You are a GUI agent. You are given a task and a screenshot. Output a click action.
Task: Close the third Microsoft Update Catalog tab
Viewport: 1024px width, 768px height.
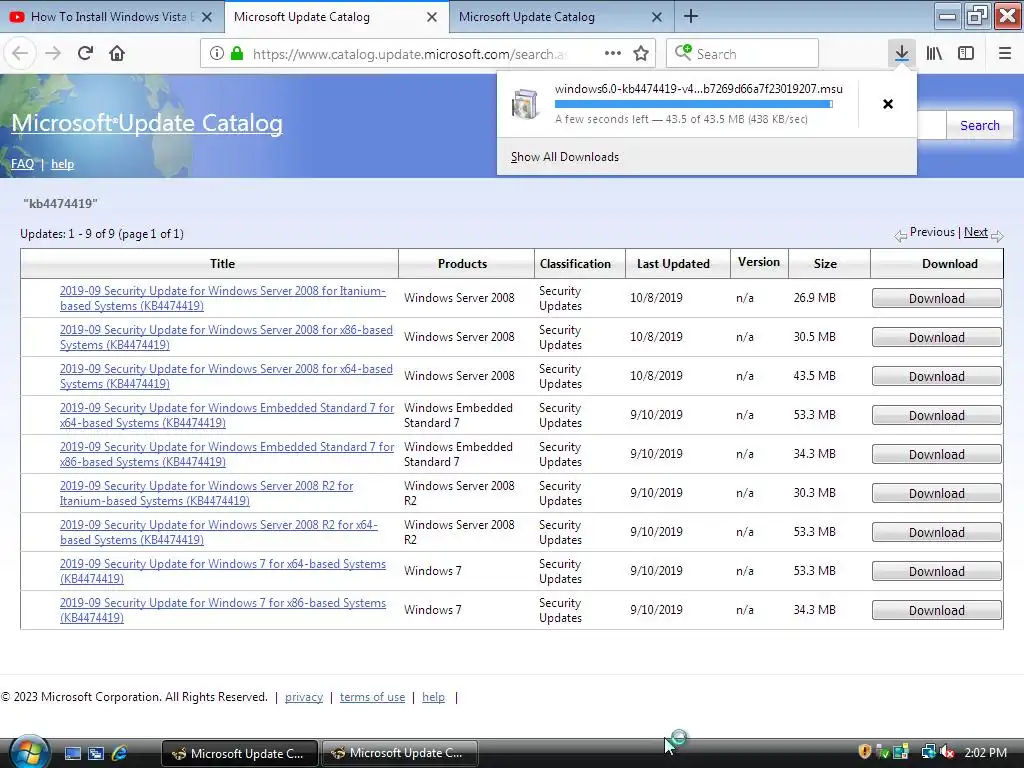(657, 17)
